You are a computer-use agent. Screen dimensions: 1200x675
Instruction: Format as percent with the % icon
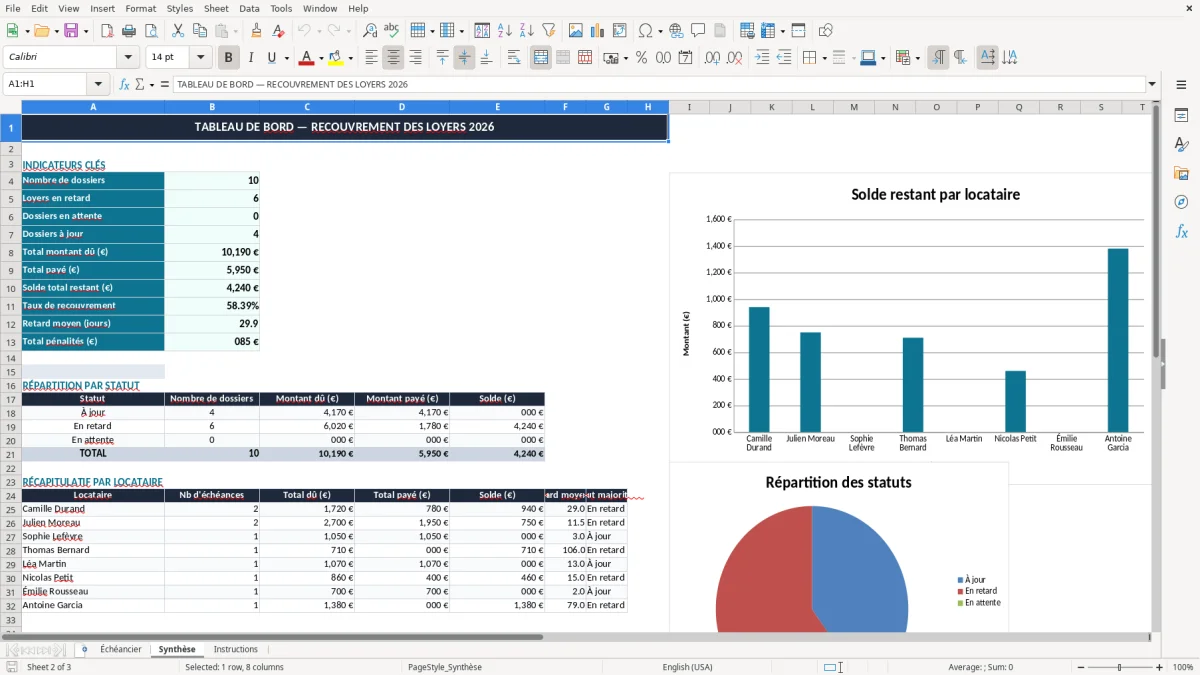coord(641,58)
